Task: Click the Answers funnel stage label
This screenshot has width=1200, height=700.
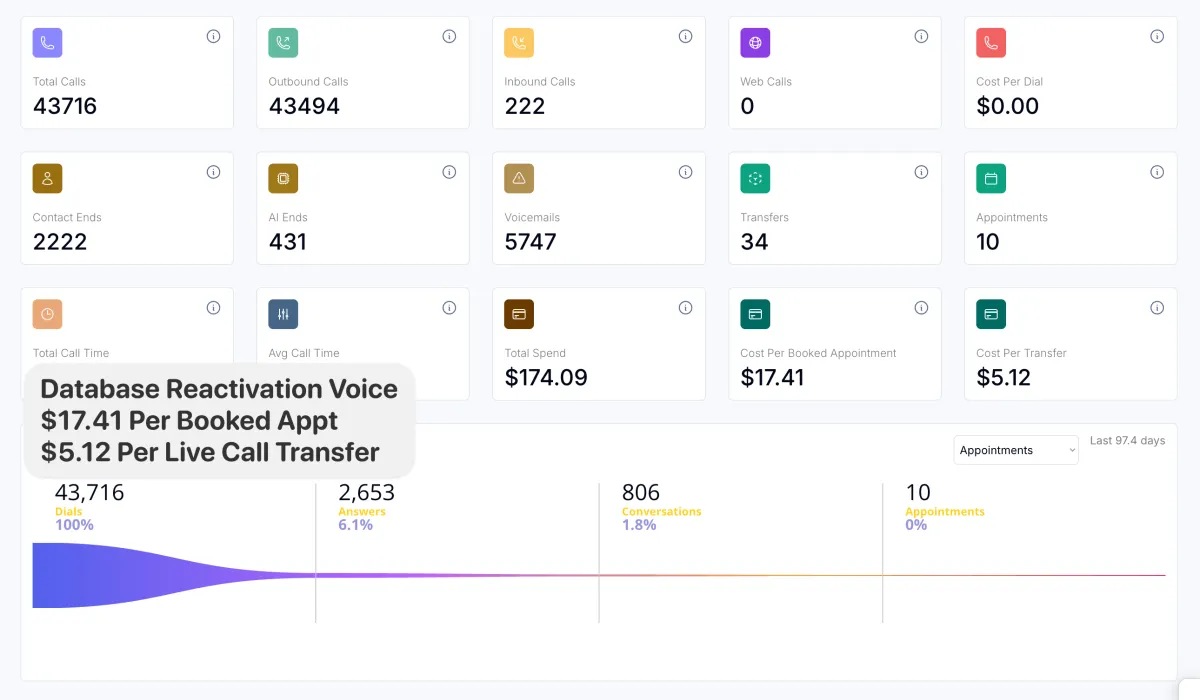Action: coord(362,512)
